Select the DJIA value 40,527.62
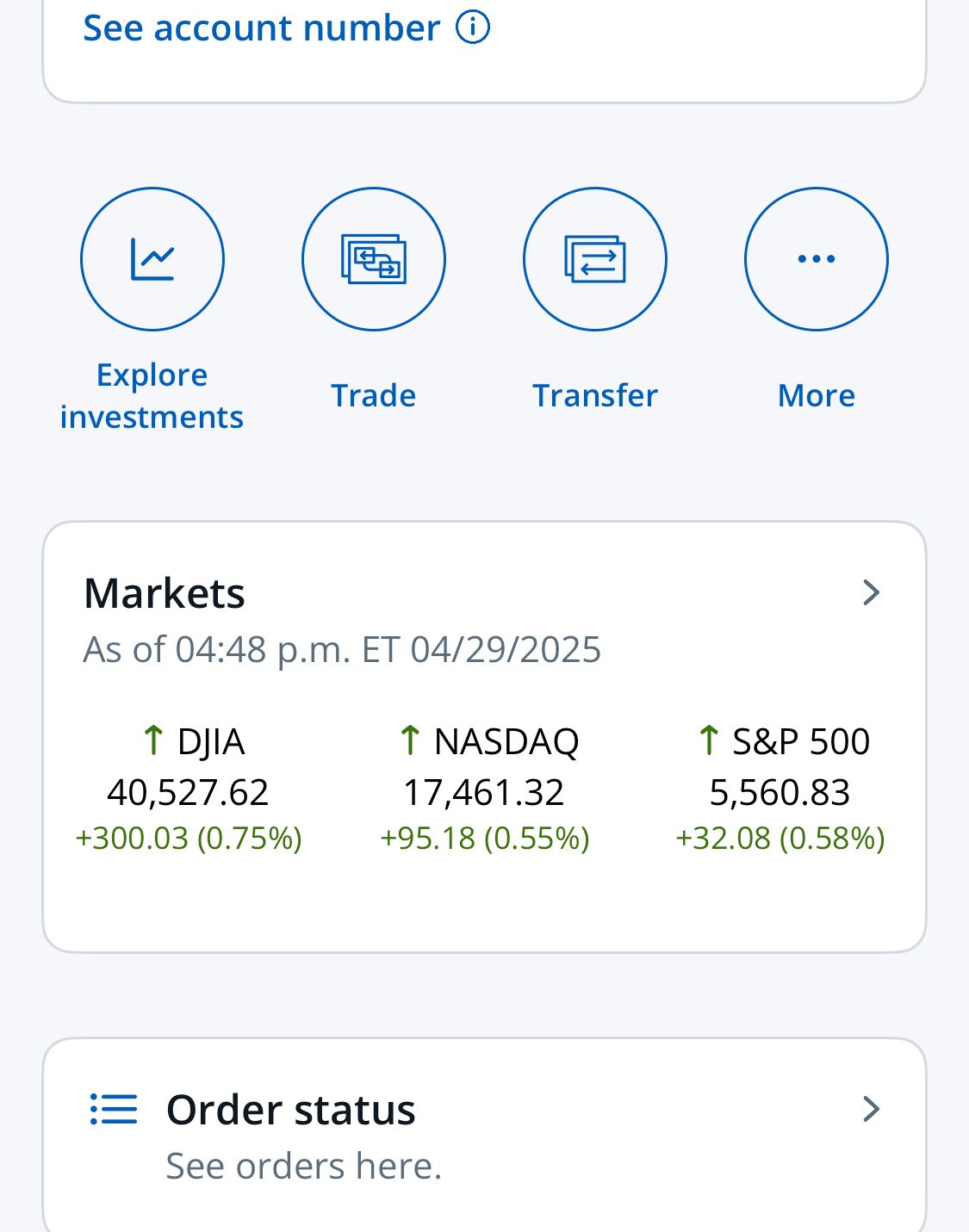The width and height of the screenshot is (969, 1232). point(188,792)
